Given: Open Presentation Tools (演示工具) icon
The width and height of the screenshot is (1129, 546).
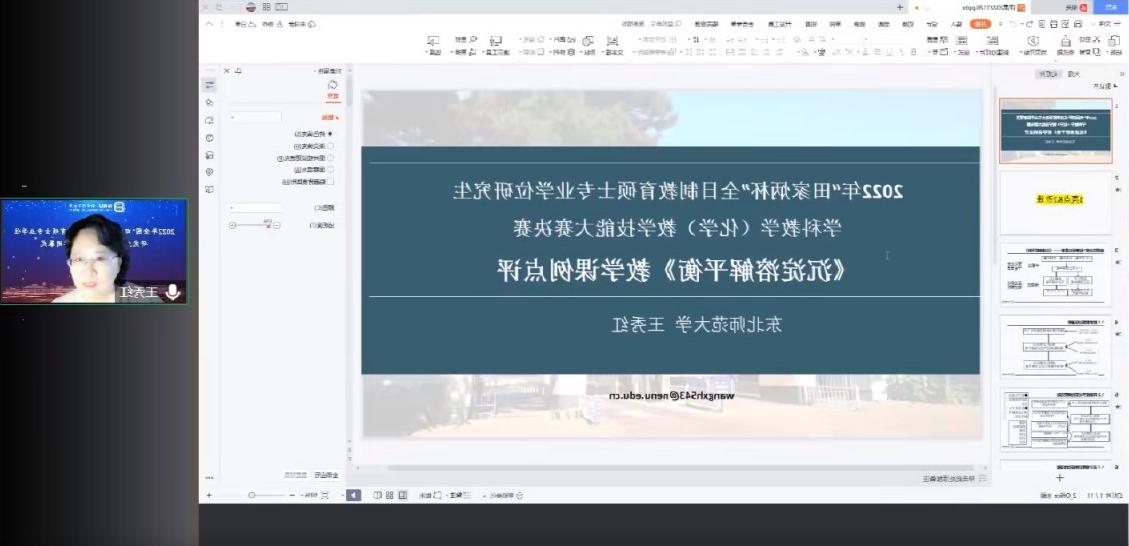Looking at the screenshot, I should [495, 41].
